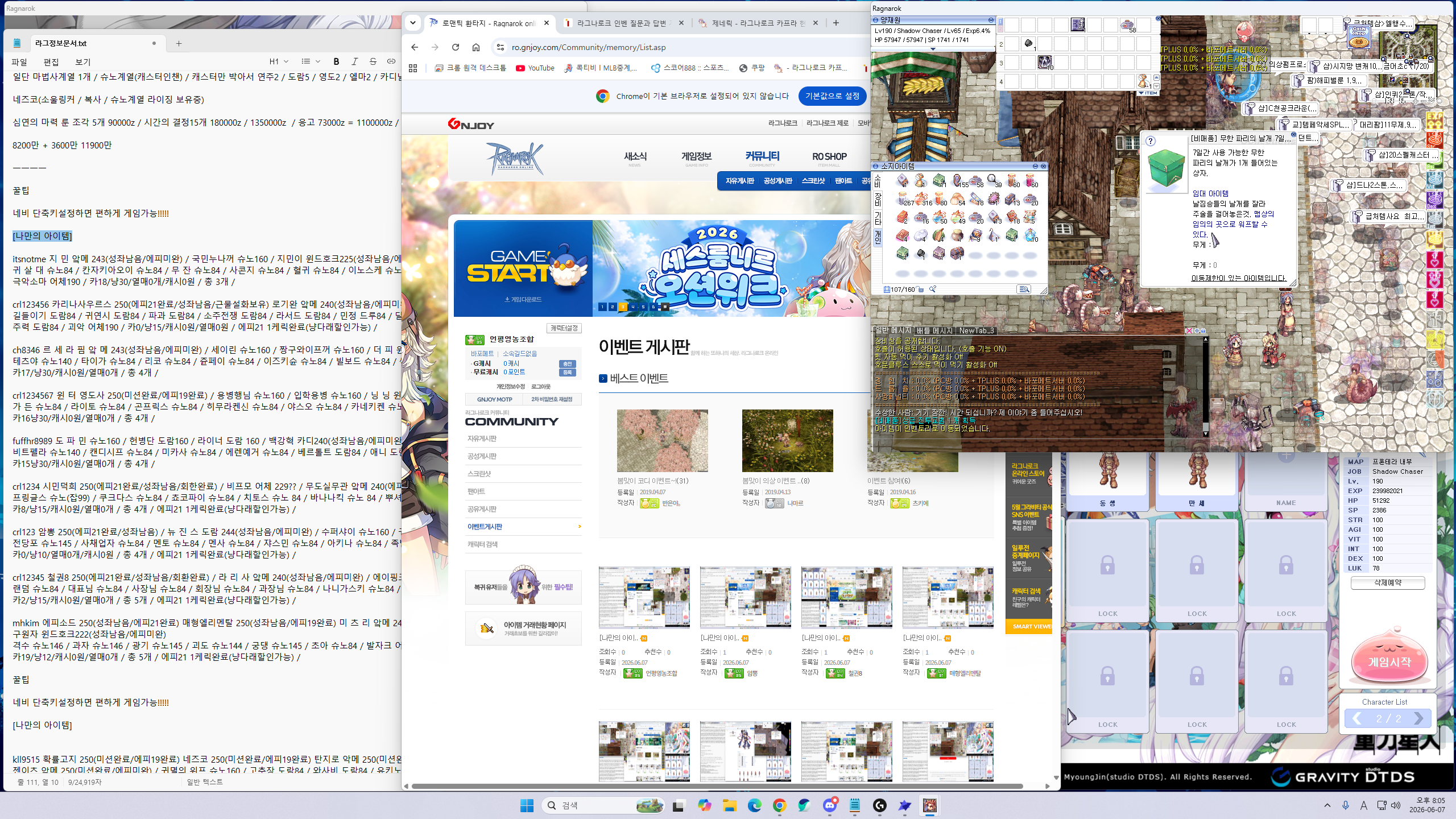Go back in Chrome
This screenshot has width=1456, height=819.
point(415,47)
